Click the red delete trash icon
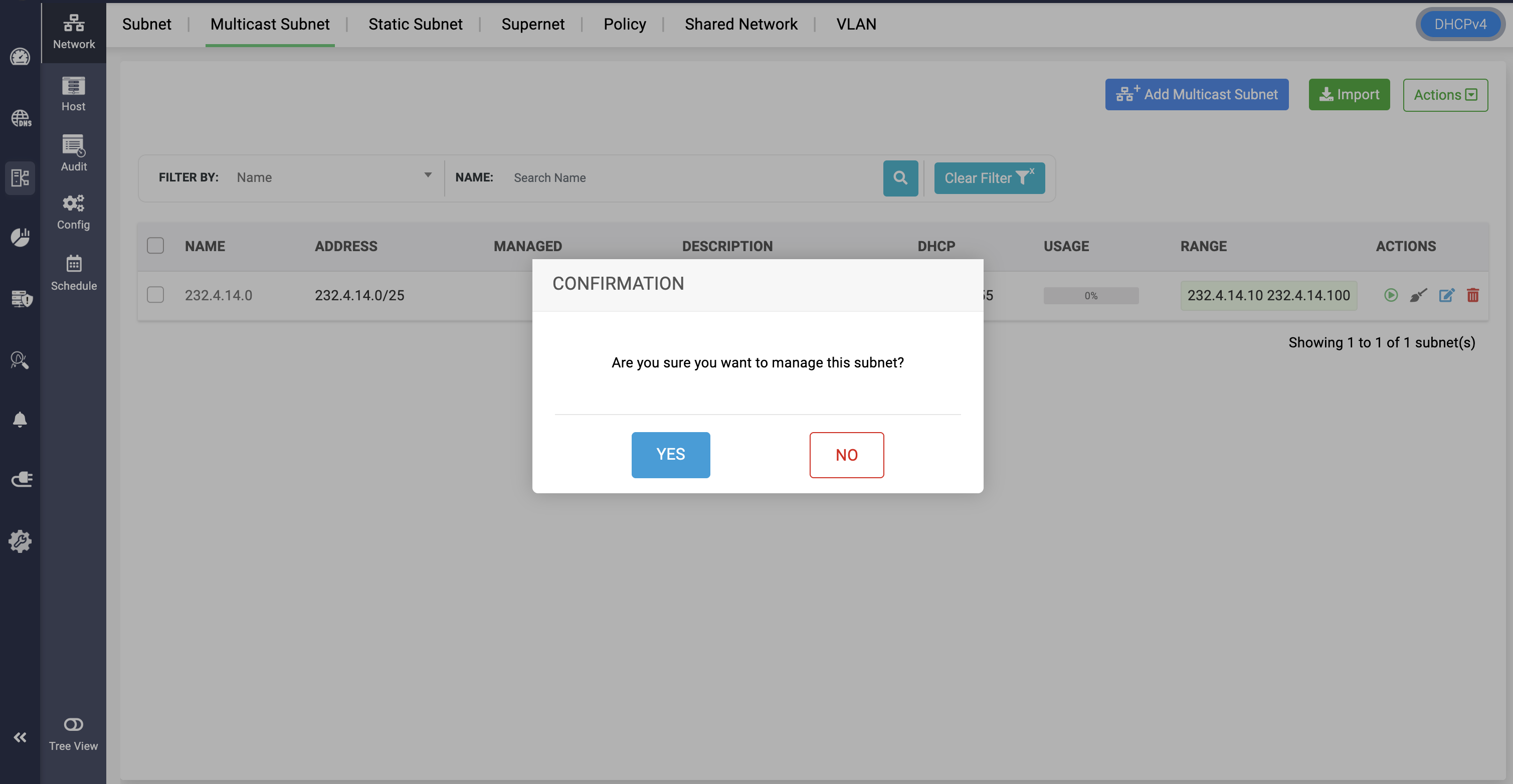The width and height of the screenshot is (1513, 784). [1472, 295]
